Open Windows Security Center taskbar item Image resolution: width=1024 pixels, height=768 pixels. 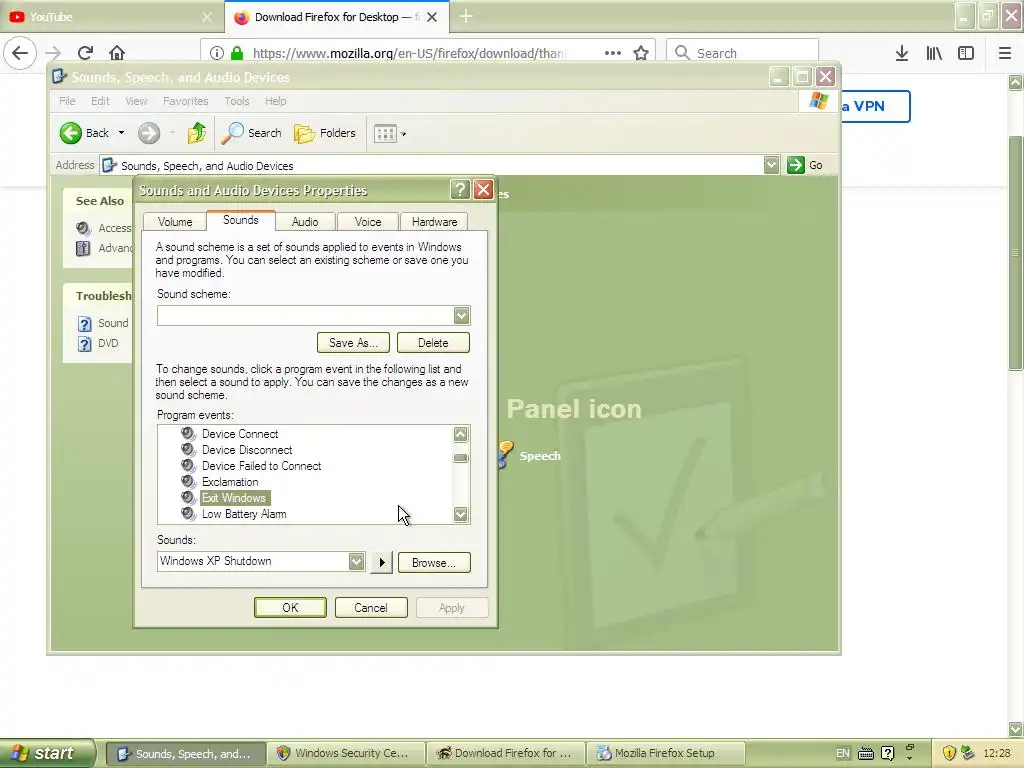[x=345, y=754]
